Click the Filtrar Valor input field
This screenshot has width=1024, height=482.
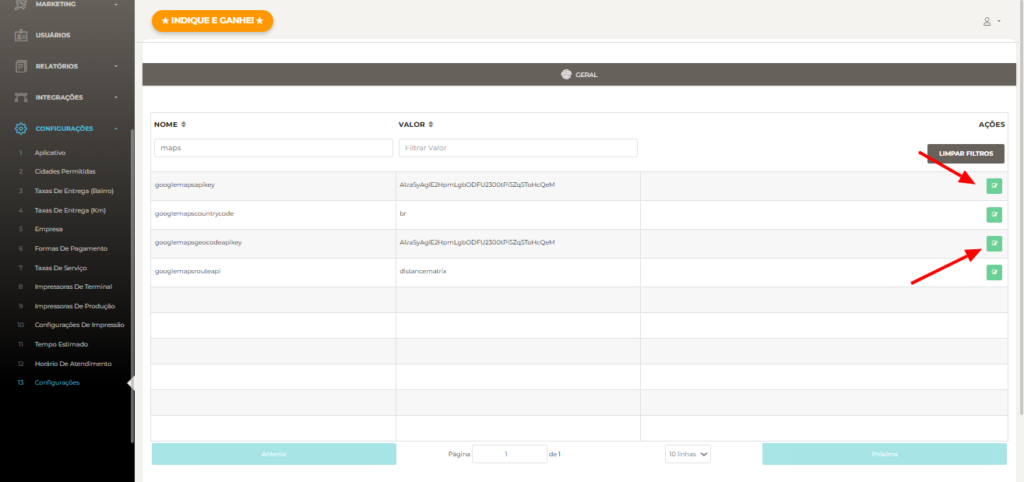[517, 148]
